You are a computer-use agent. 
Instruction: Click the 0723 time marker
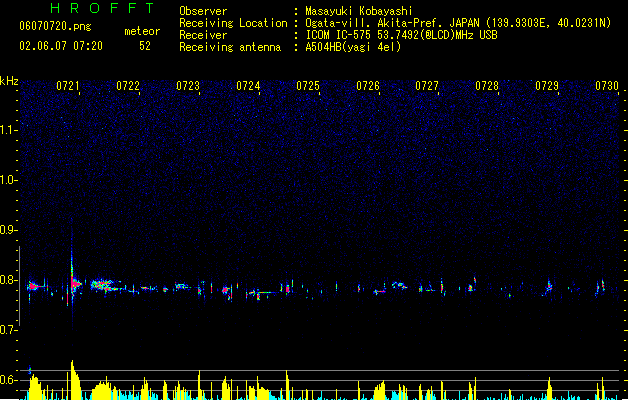click(x=188, y=86)
